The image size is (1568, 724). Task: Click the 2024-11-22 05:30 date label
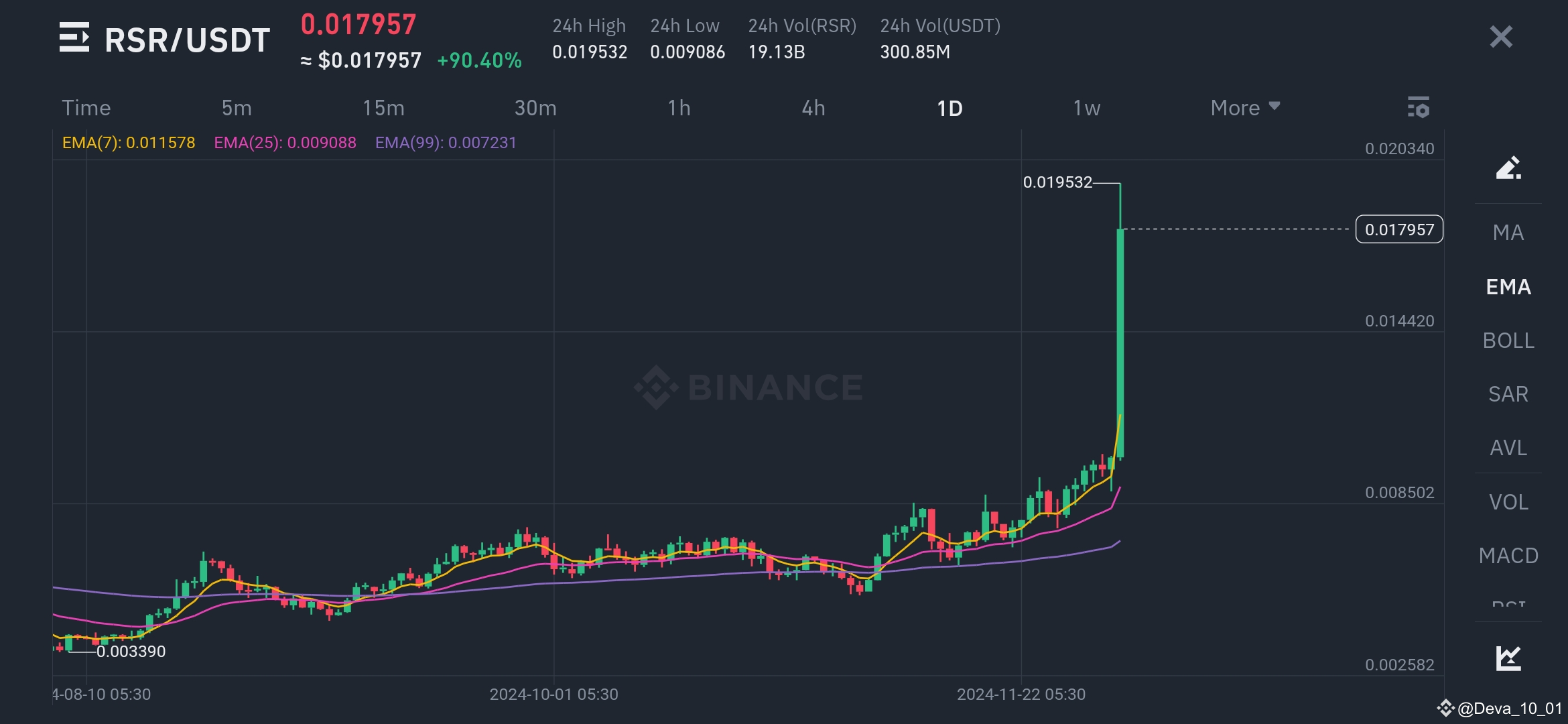pyautogui.click(x=1021, y=695)
